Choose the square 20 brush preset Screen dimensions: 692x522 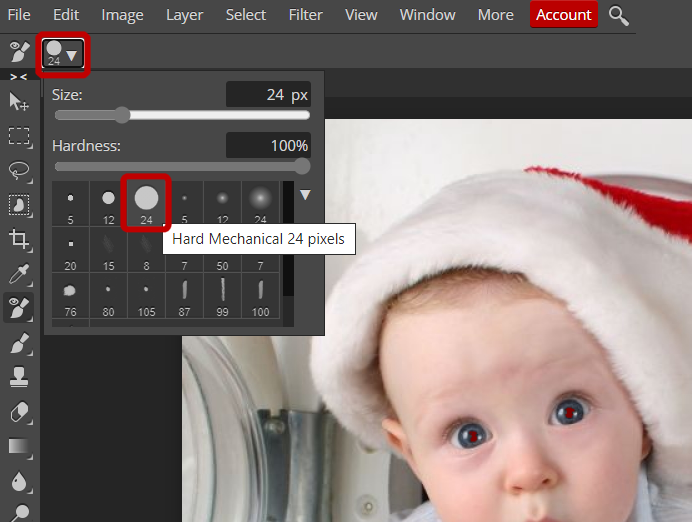[x=71, y=250]
